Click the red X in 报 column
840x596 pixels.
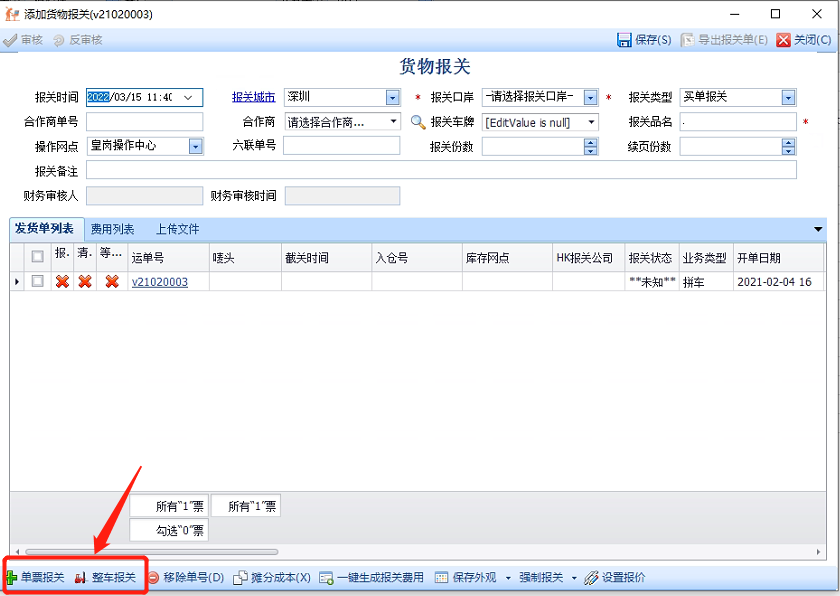pos(62,282)
